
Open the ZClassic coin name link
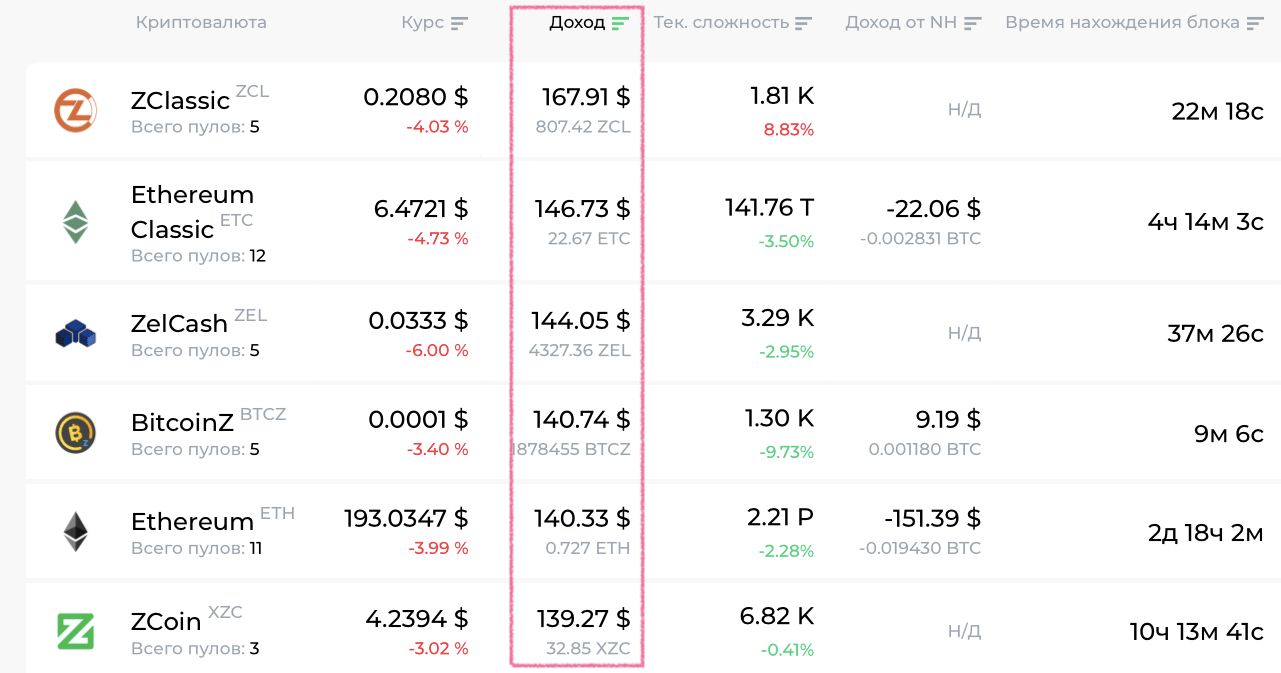point(180,101)
